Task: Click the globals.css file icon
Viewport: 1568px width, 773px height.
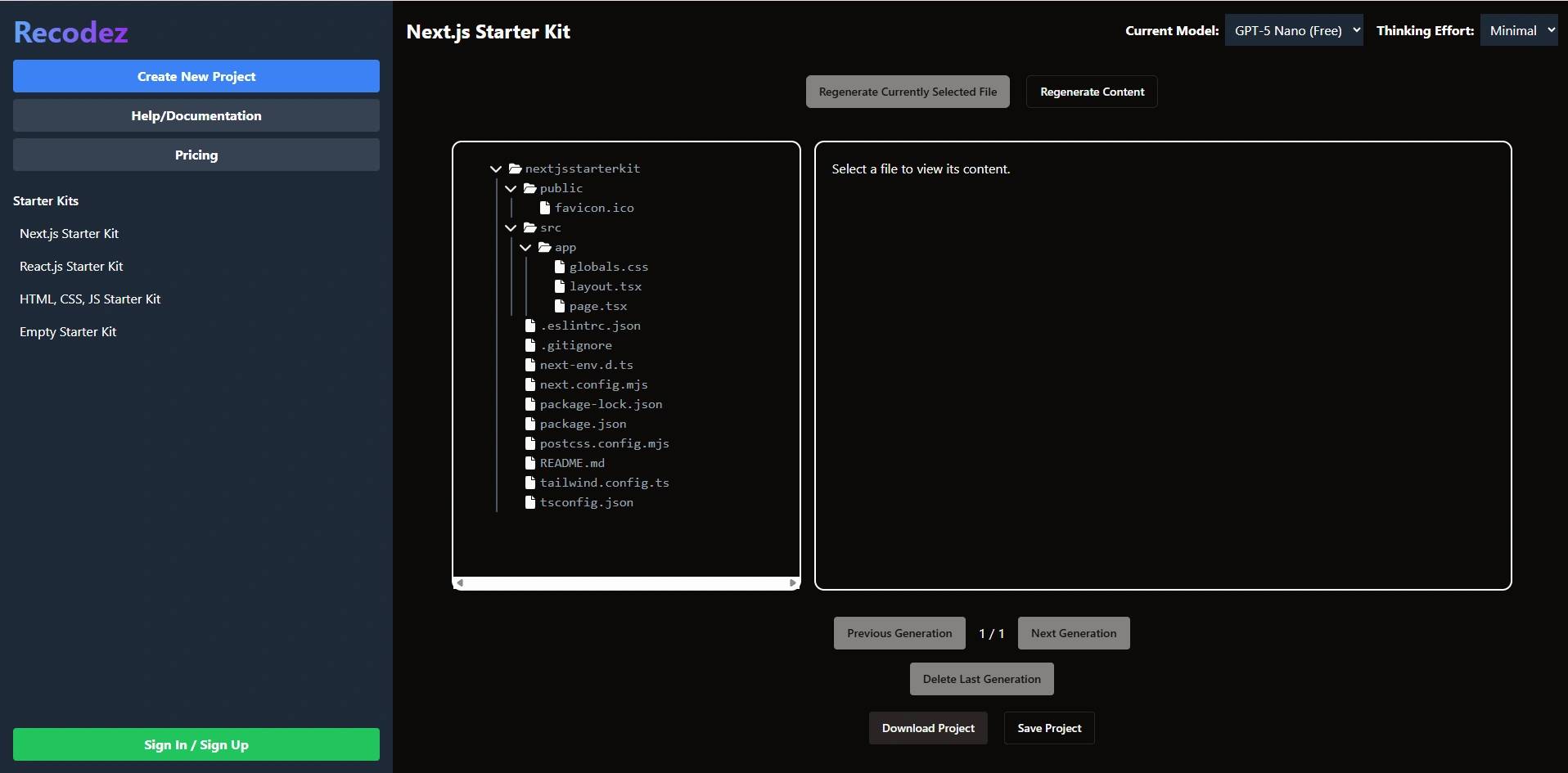Action: coord(560,267)
